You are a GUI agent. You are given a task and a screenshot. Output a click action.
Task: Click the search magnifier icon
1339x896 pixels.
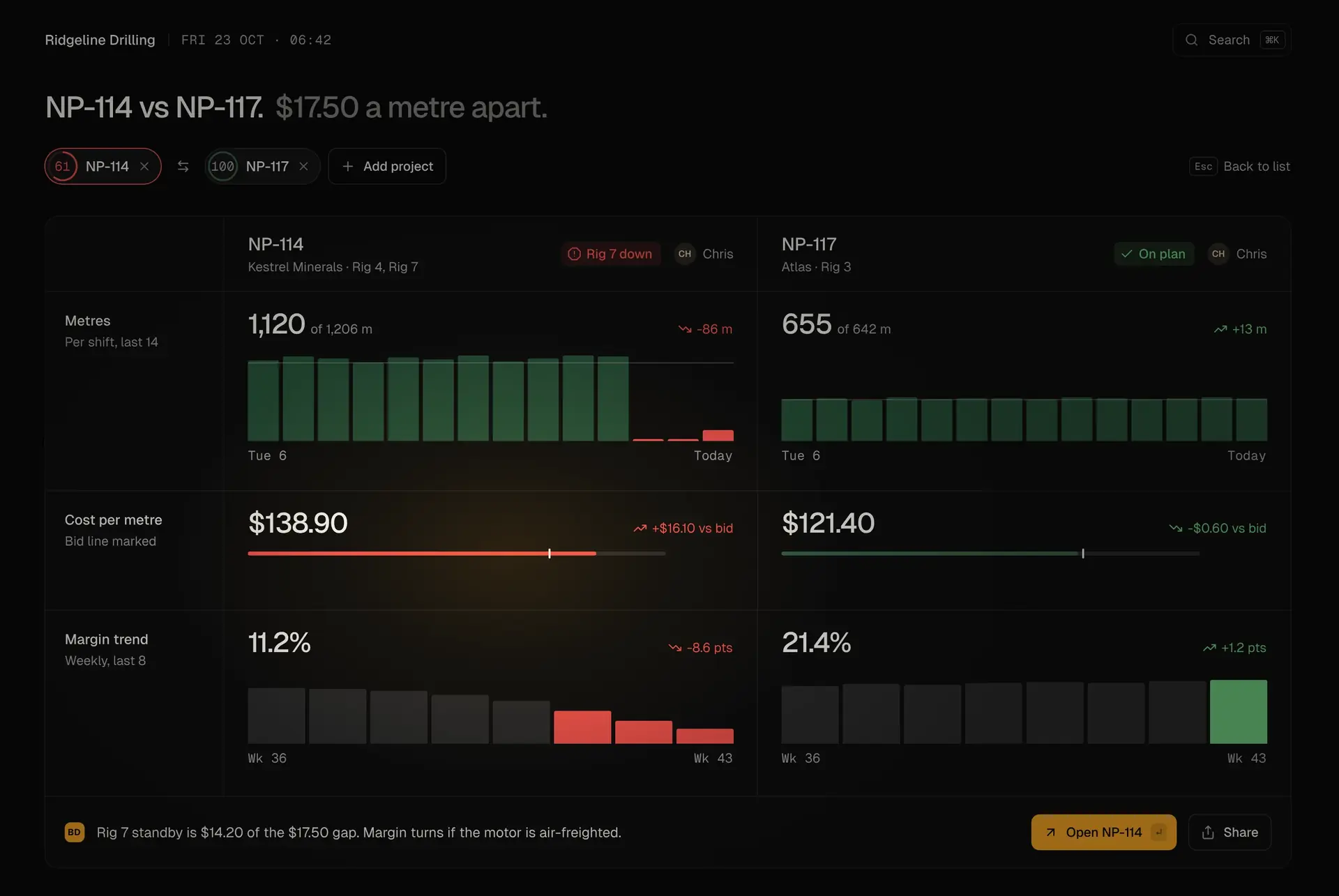pos(1192,40)
